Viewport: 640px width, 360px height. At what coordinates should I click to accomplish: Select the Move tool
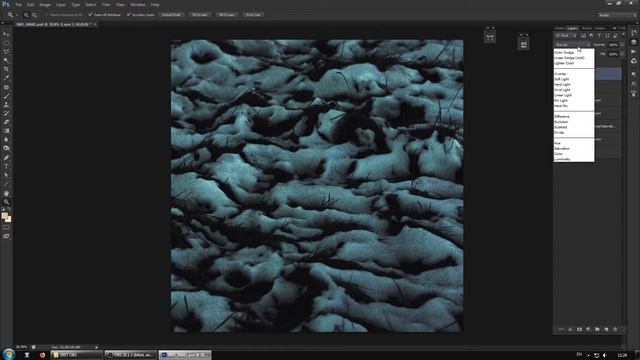click(x=6, y=34)
